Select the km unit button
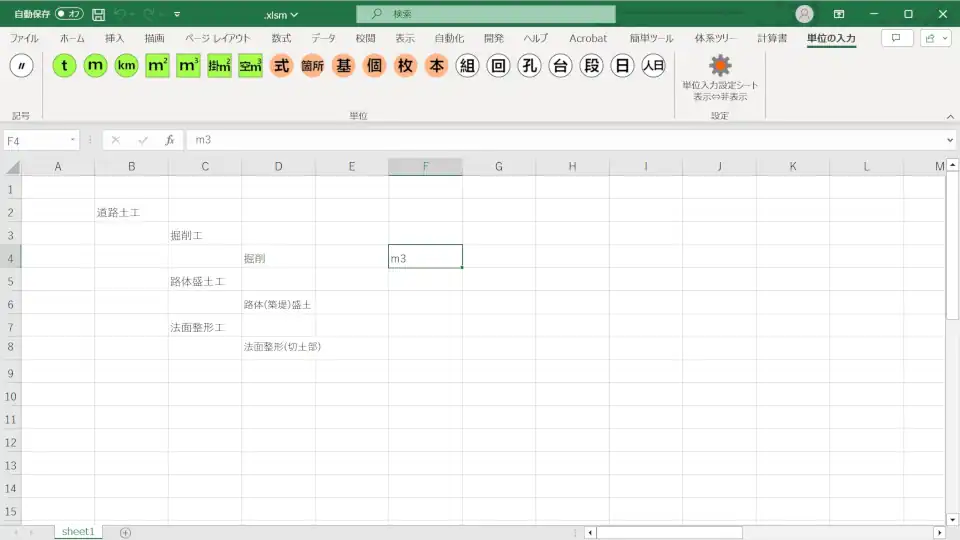The height and width of the screenshot is (540, 960). click(126, 66)
